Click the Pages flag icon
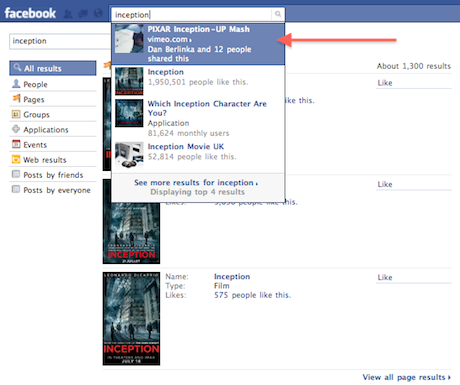Image resolution: width=460 pixels, height=385 pixels. tap(16, 99)
